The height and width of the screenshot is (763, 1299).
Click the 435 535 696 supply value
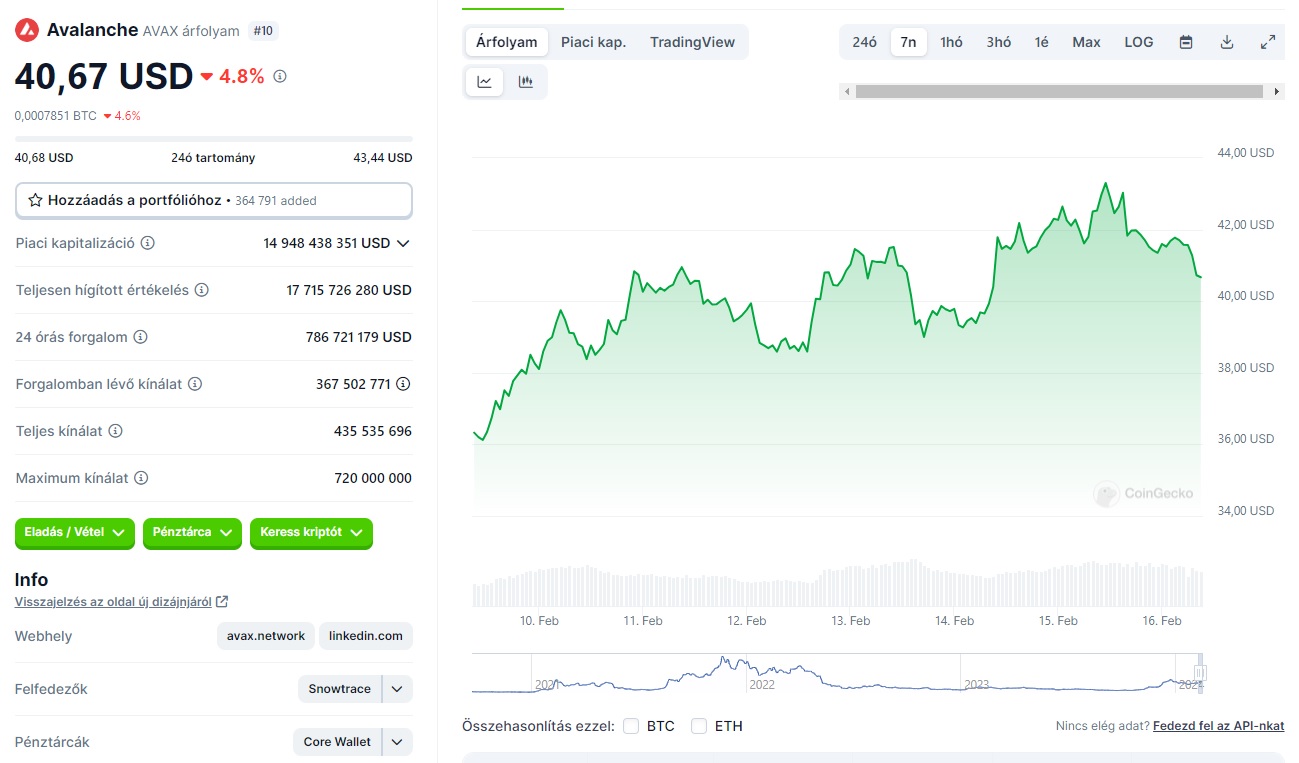373,431
